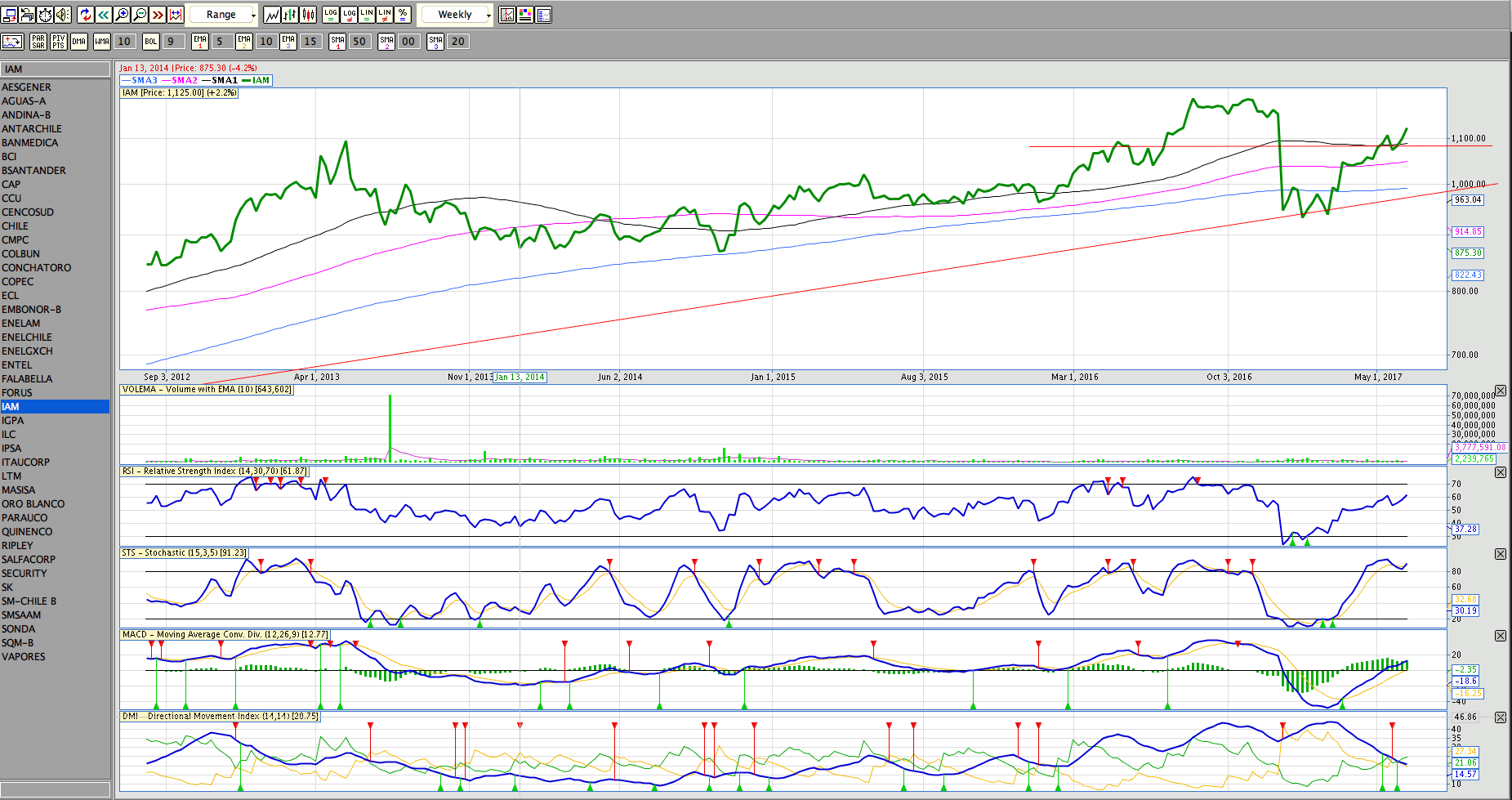This screenshot has height=800, width=1512.
Task: Switch to the line chart type icon
Action: [272, 15]
